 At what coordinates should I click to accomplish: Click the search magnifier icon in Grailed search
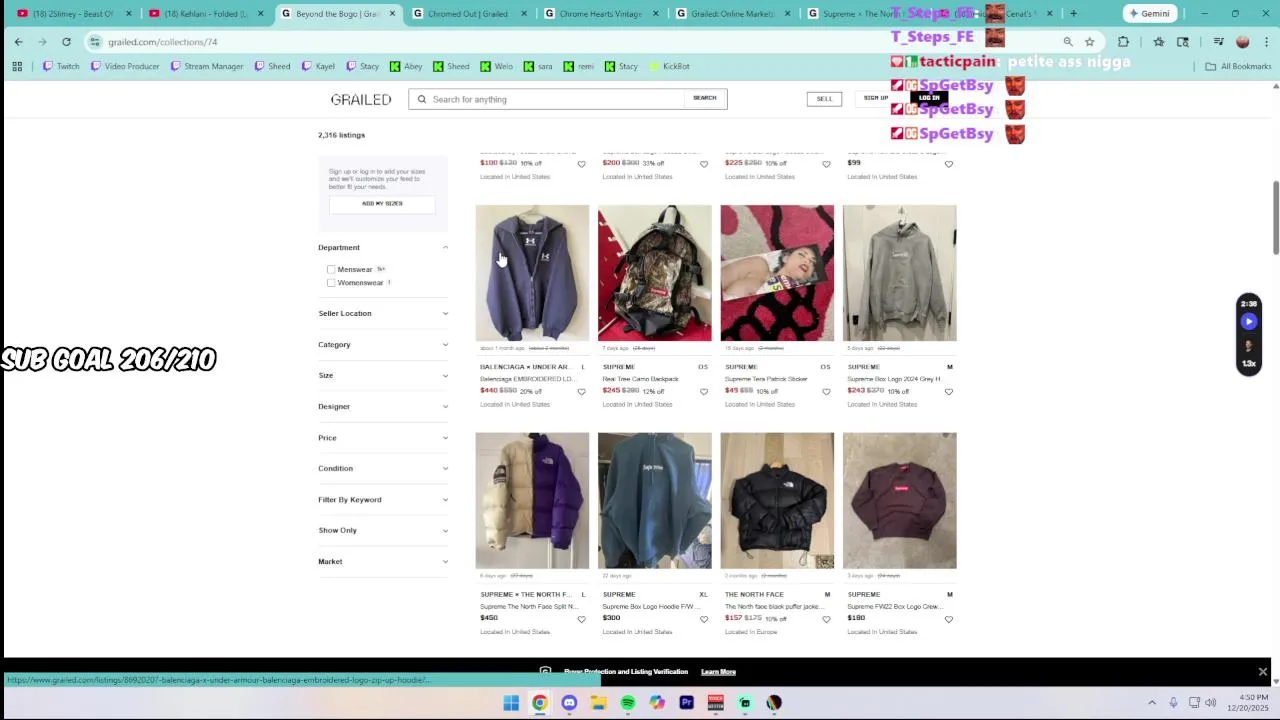(422, 99)
